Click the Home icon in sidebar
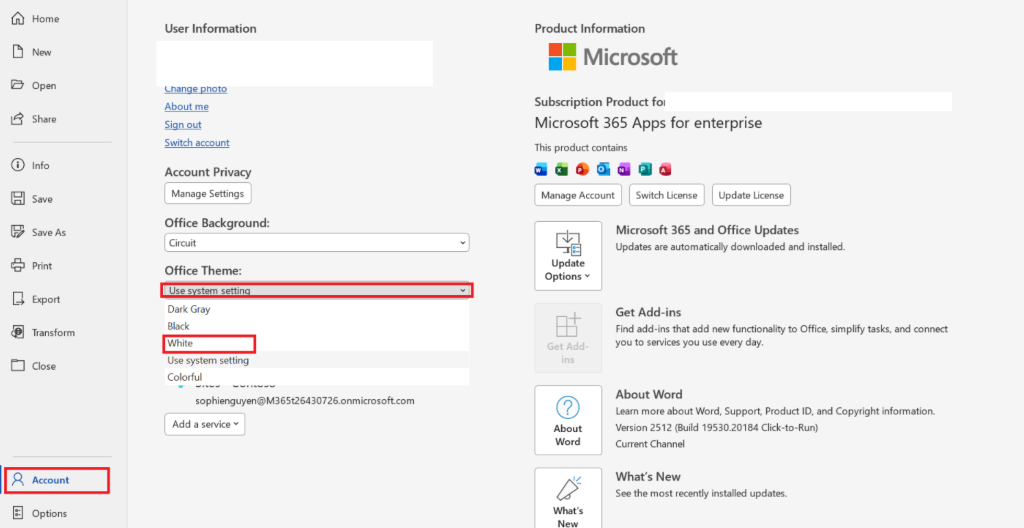 (x=18, y=19)
